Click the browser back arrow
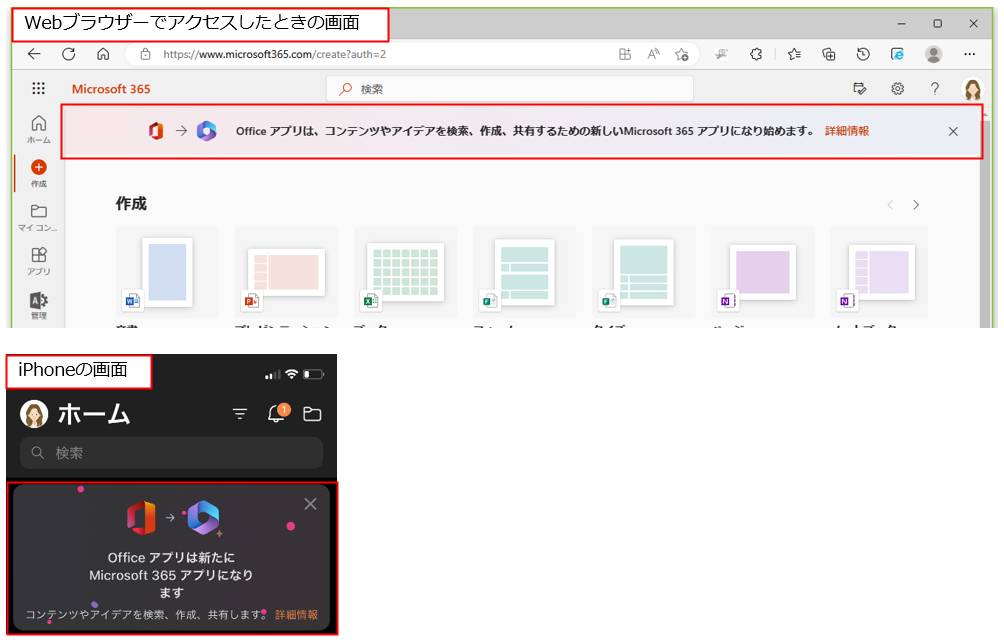Image resolution: width=1004 pixels, height=640 pixels. click(34, 54)
